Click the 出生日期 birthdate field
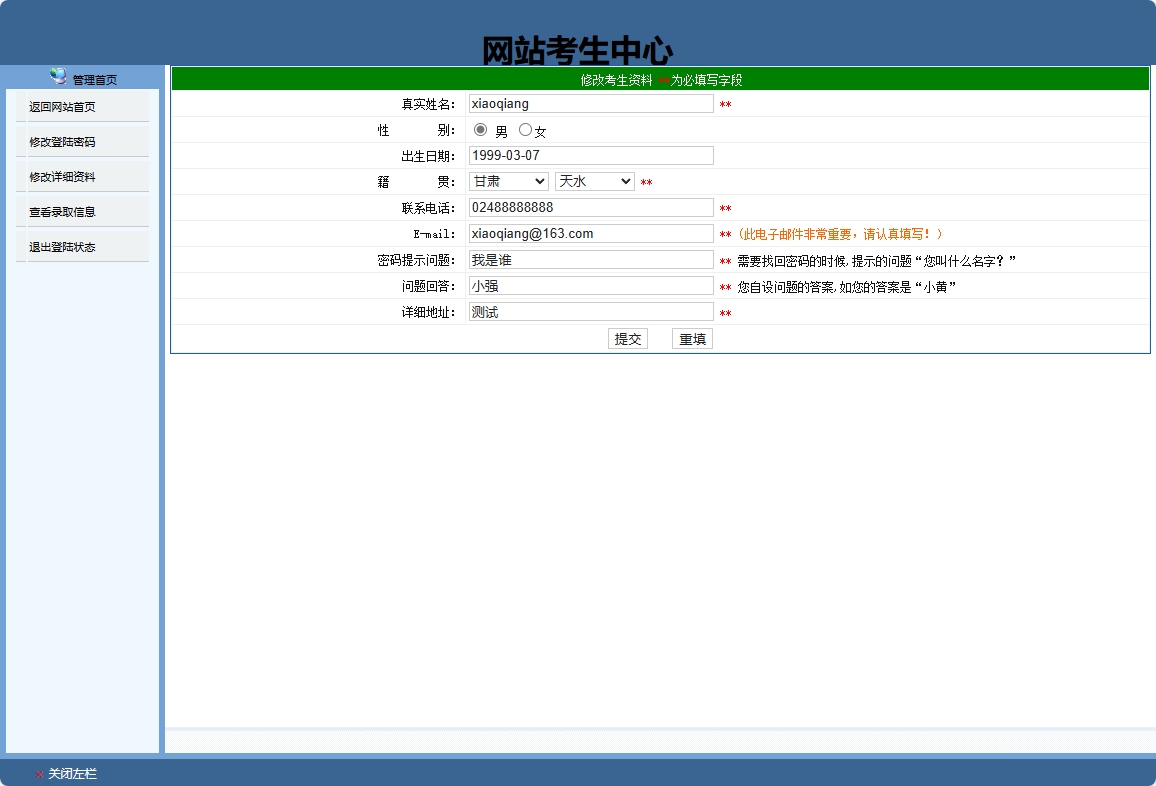Image resolution: width=1156 pixels, height=786 pixels. click(x=590, y=155)
